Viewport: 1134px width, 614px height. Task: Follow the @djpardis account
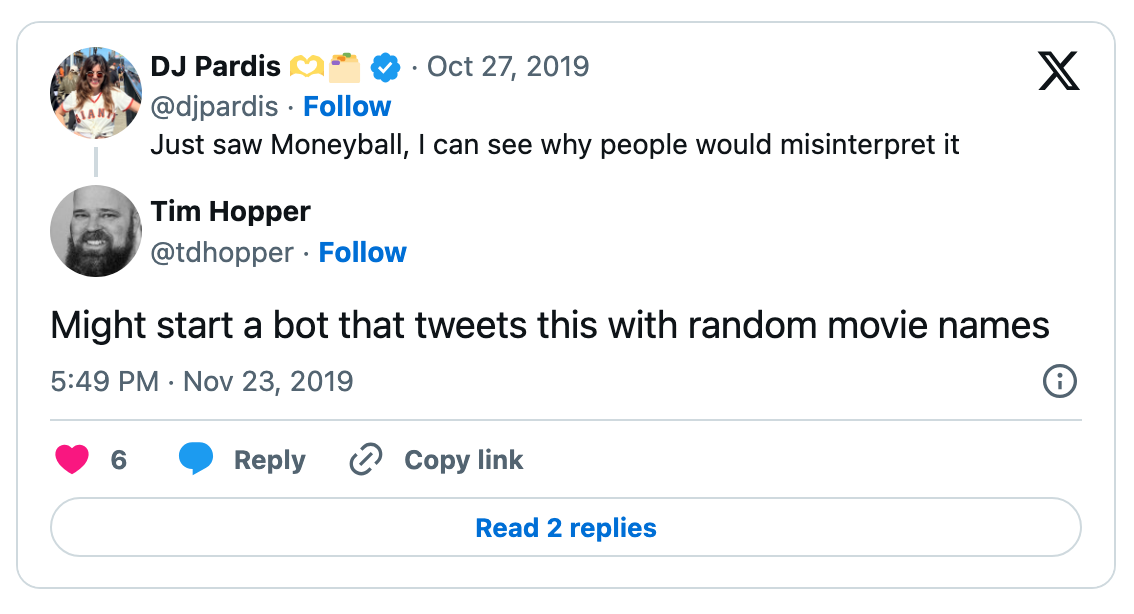[347, 106]
